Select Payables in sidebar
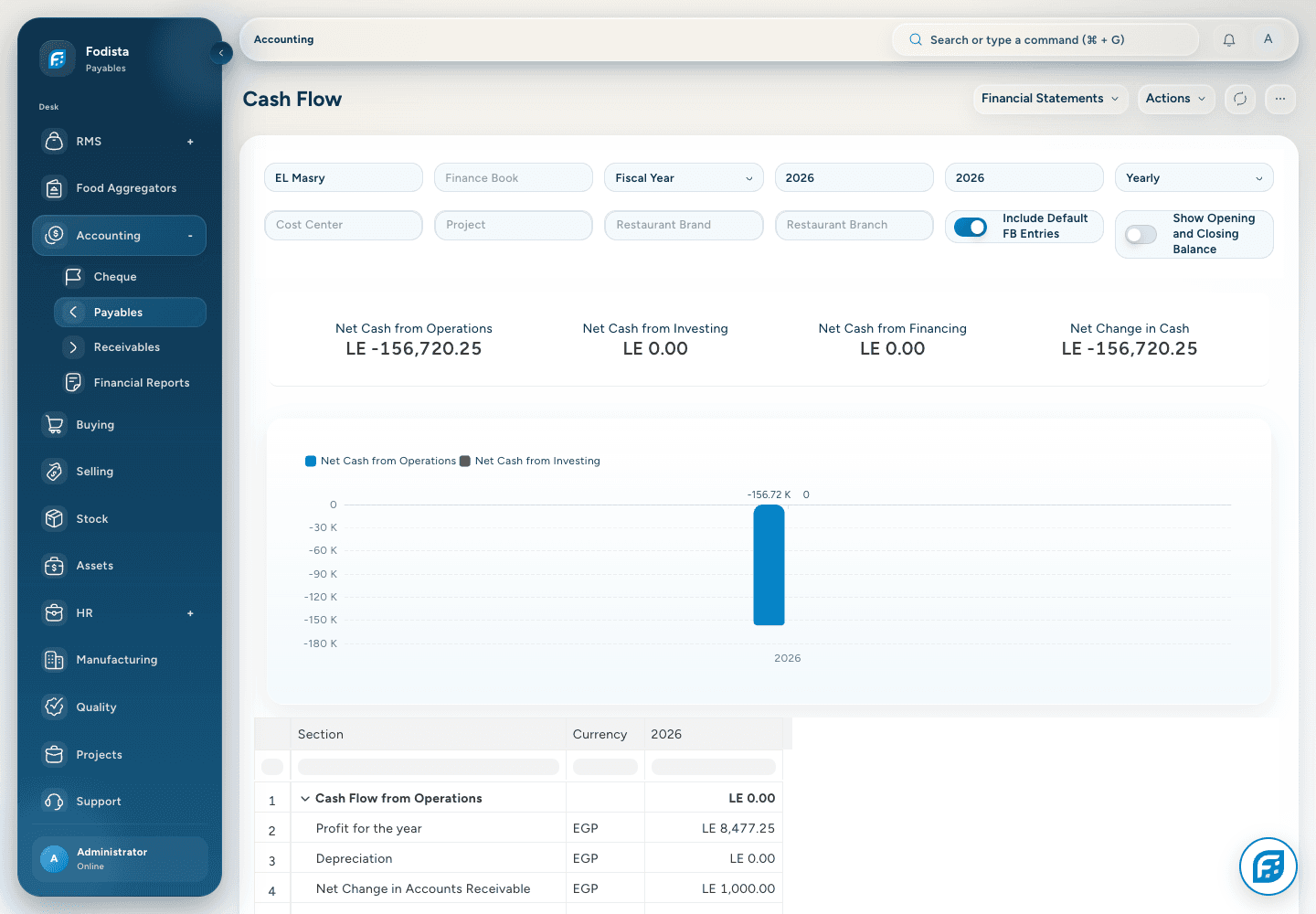1316x914 pixels. click(130, 313)
